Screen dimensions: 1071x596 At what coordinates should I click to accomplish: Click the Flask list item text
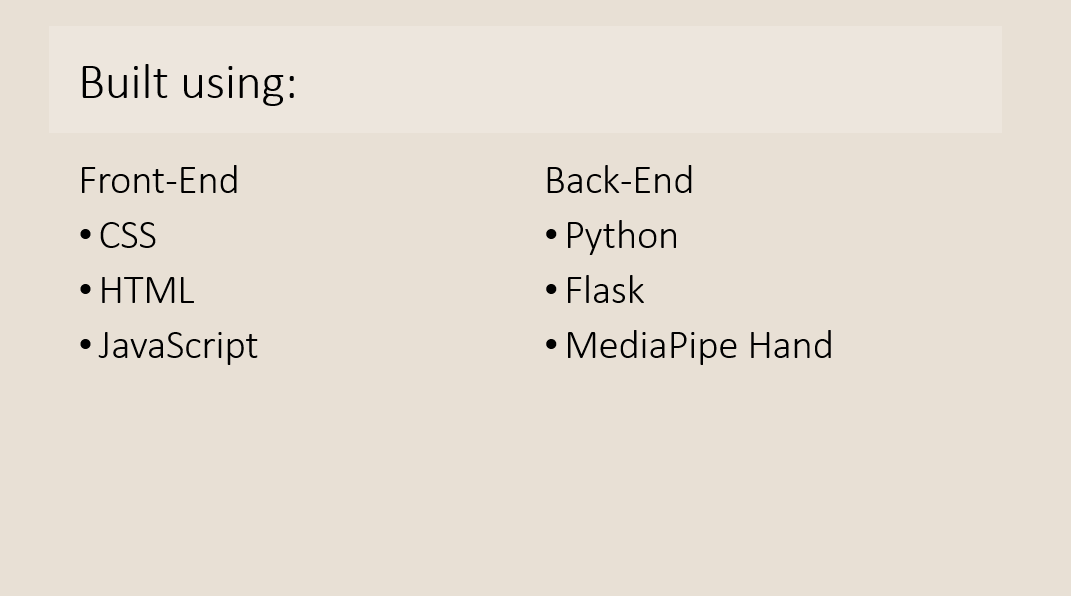click(x=604, y=291)
